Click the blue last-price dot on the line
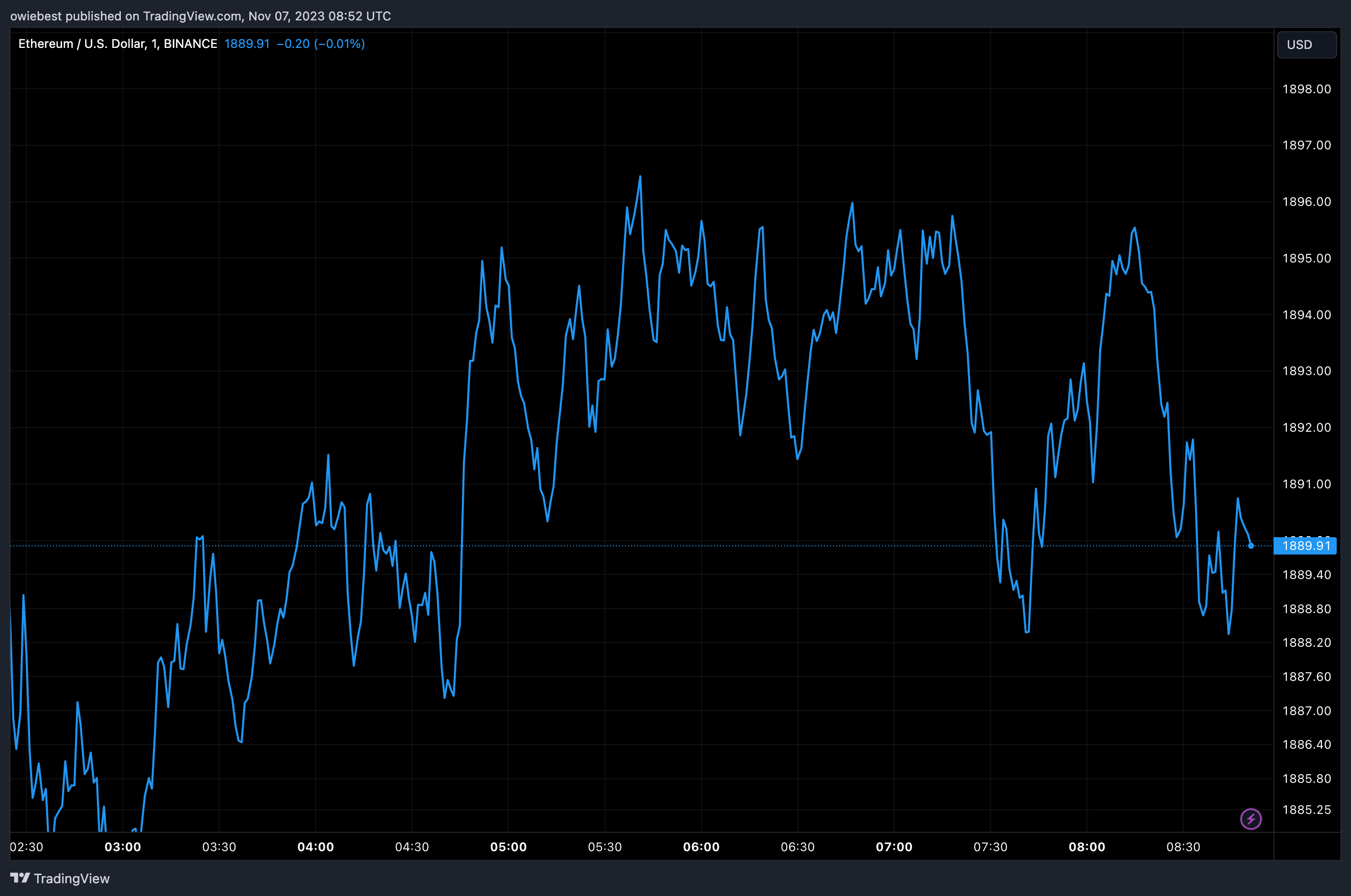Image resolution: width=1351 pixels, height=896 pixels. [1251, 546]
